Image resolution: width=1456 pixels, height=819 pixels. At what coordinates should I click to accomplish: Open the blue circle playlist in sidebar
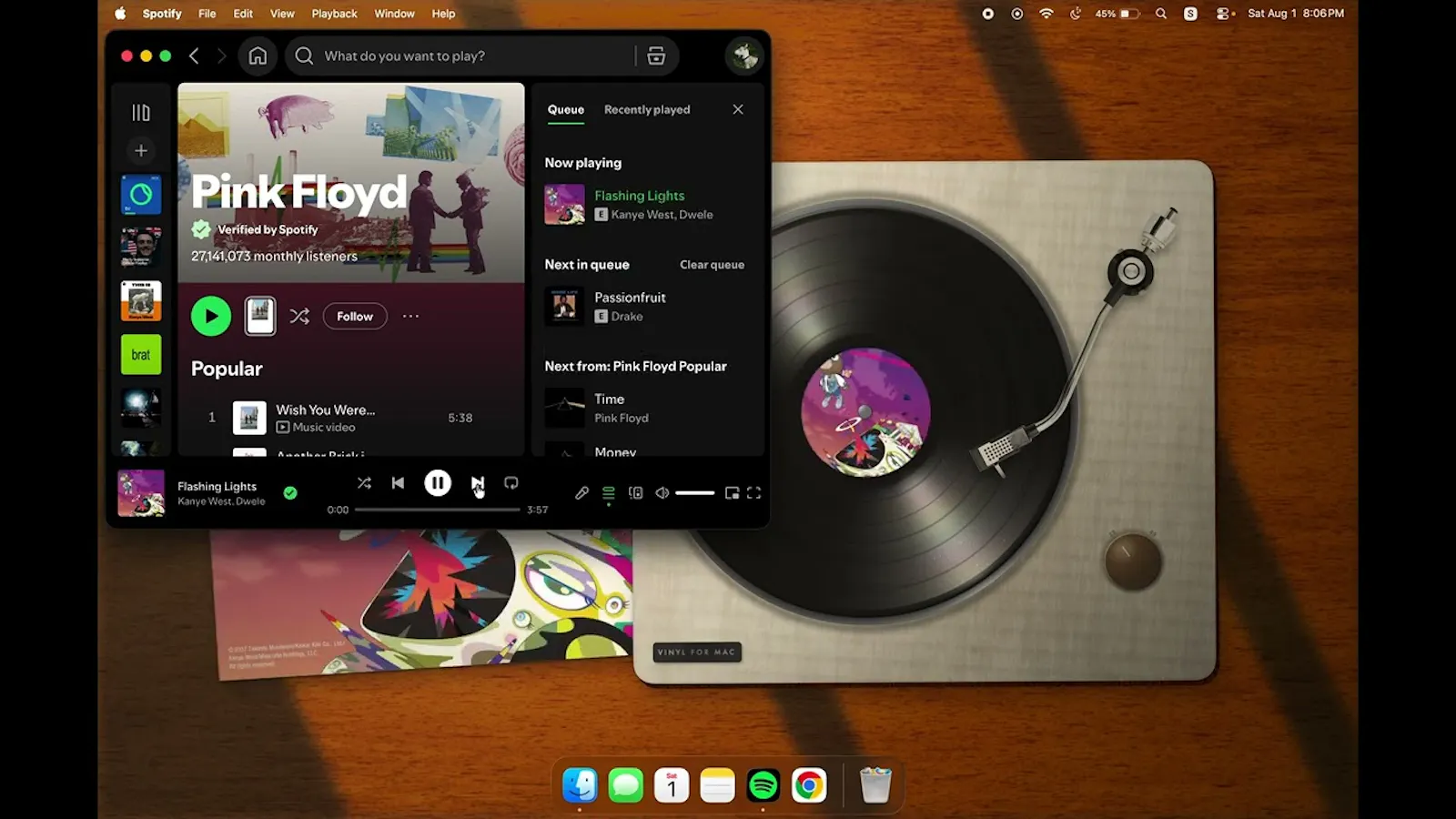pyautogui.click(x=141, y=194)
